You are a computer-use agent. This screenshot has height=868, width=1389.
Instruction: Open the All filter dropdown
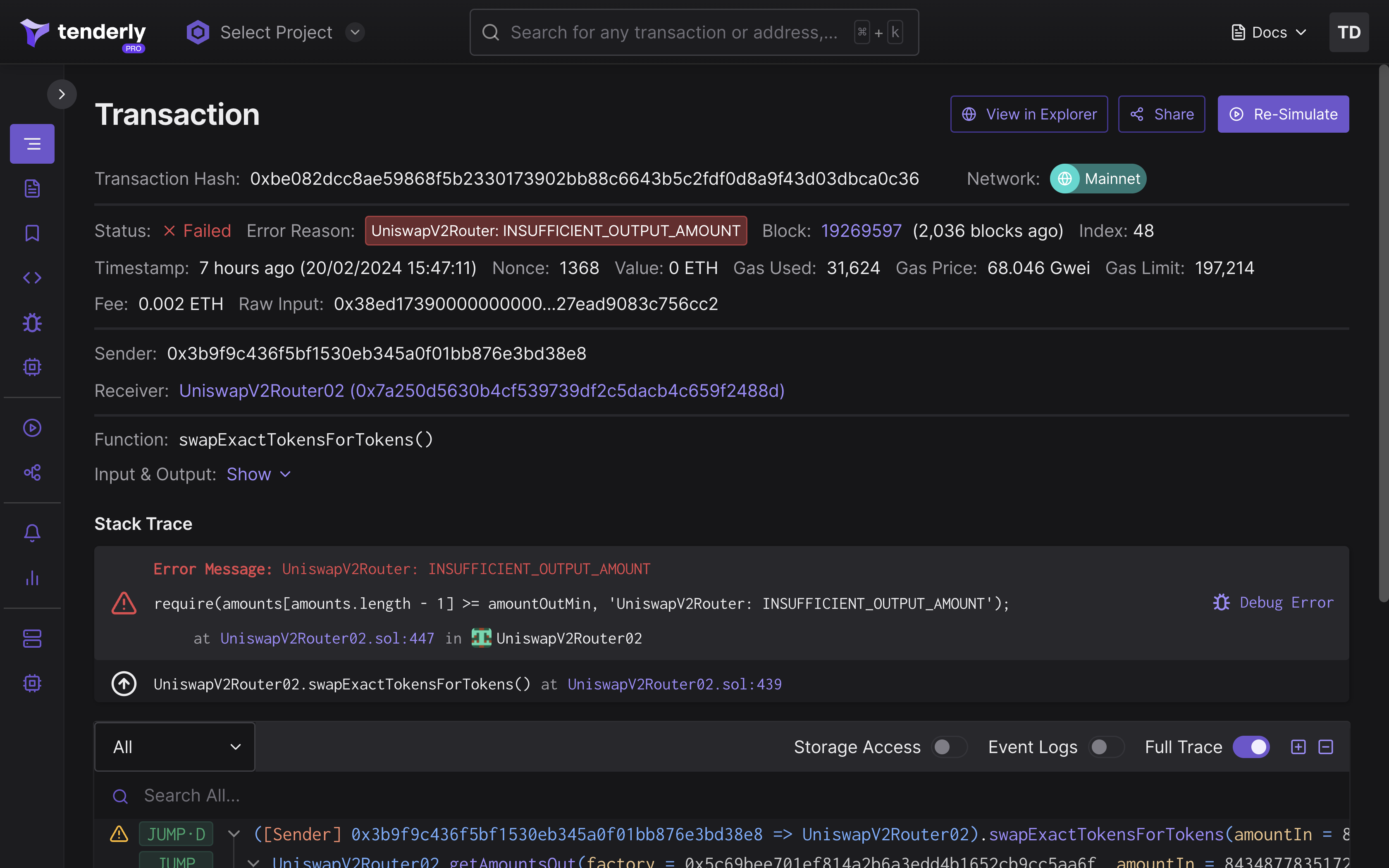tap(174, 747)
